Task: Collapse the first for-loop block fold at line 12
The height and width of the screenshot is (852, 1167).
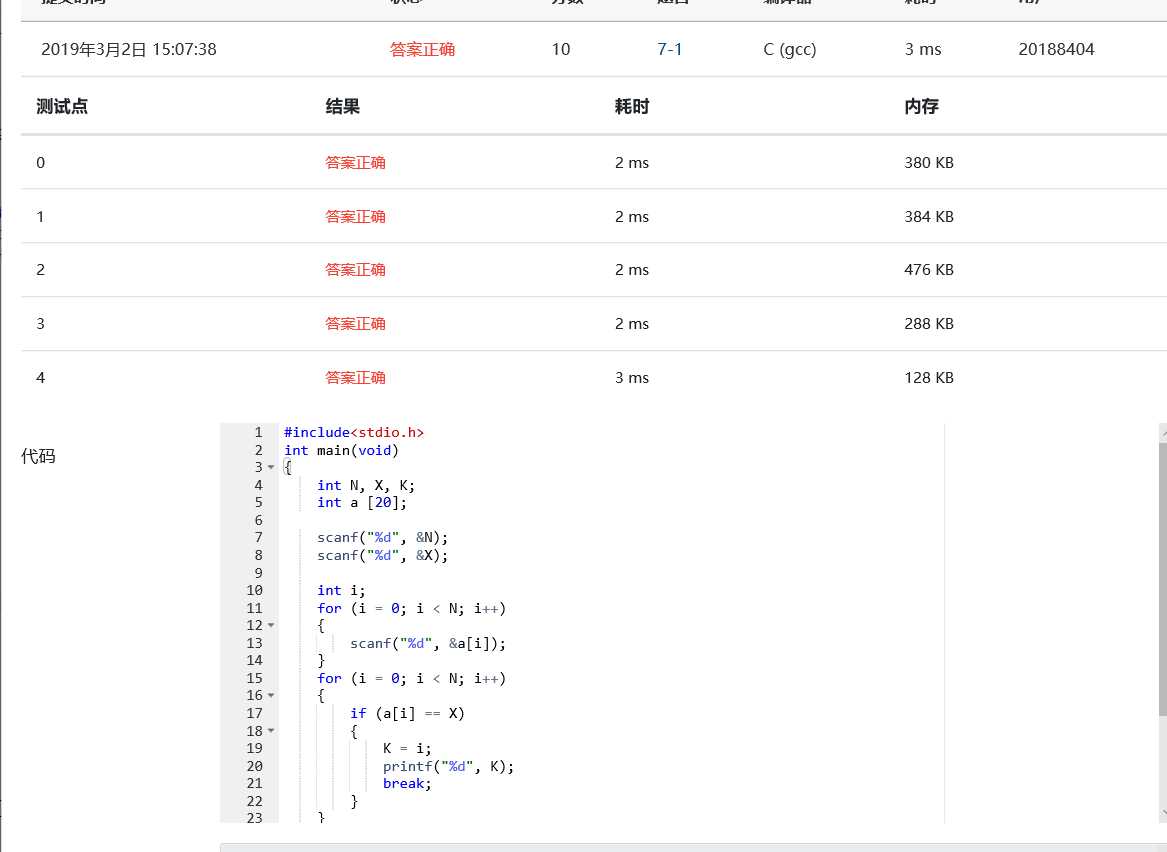Action: tap(270, 625)
